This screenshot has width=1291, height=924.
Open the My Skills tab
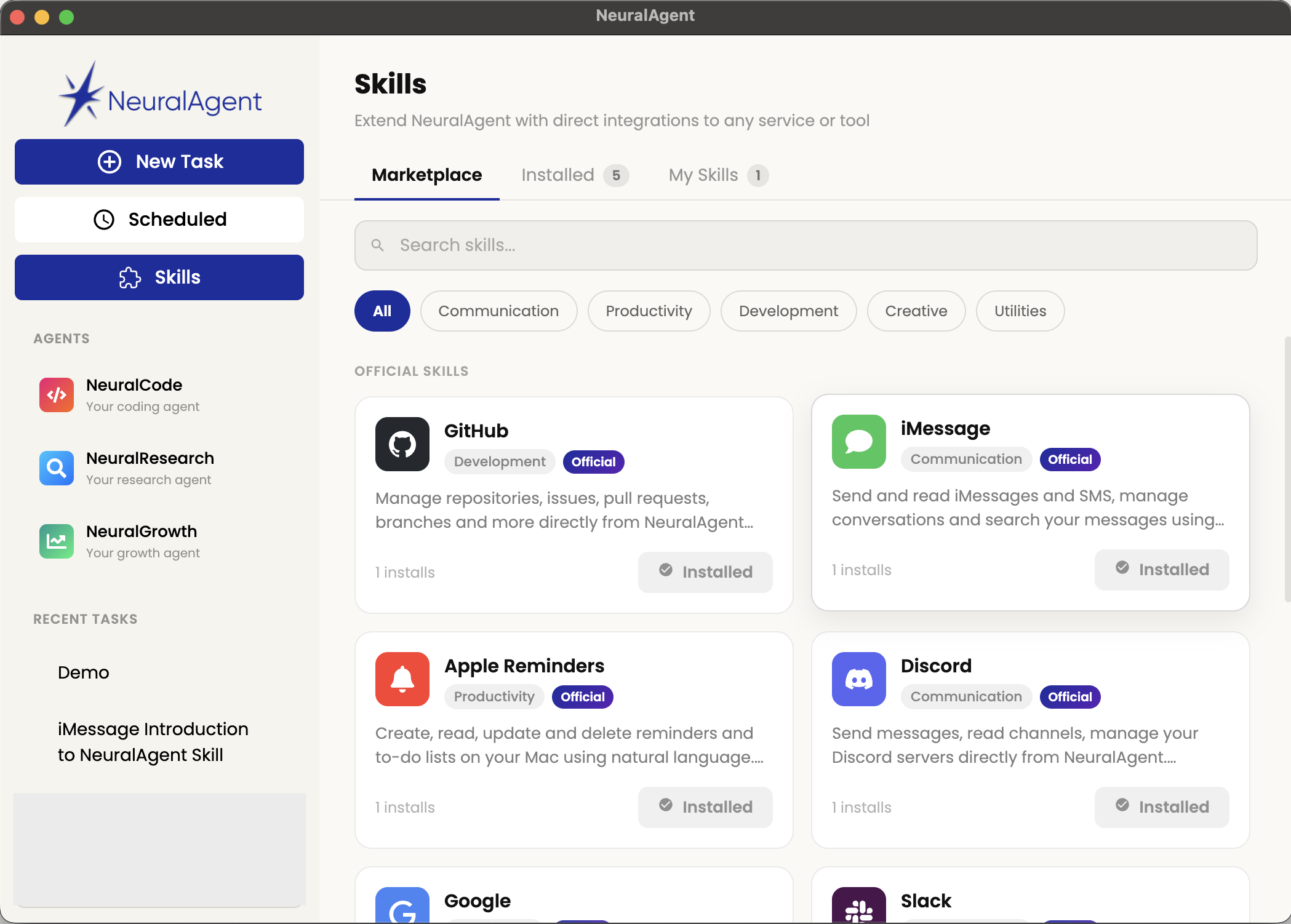[703, 175]
